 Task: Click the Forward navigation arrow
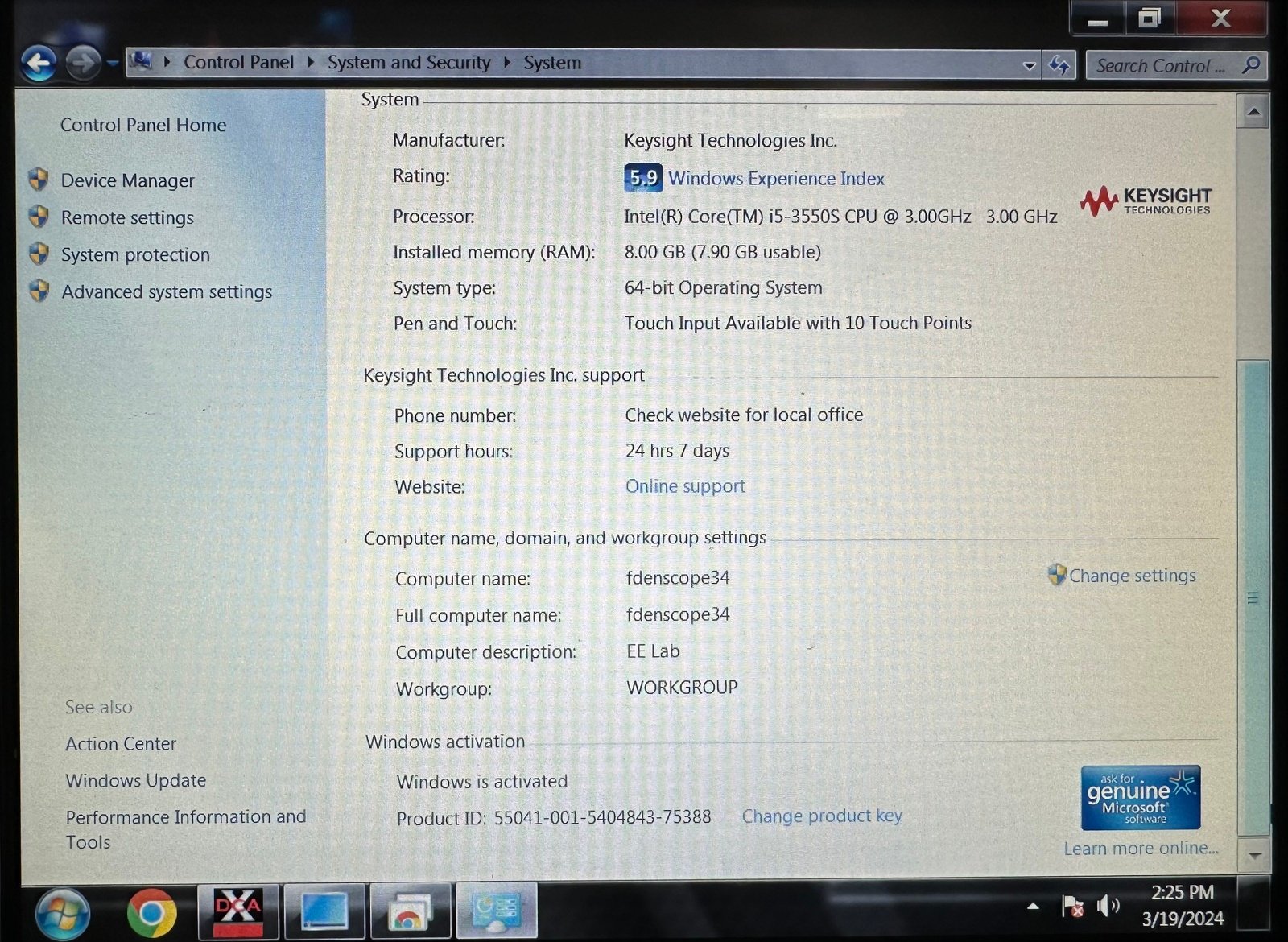coord(83,63)
